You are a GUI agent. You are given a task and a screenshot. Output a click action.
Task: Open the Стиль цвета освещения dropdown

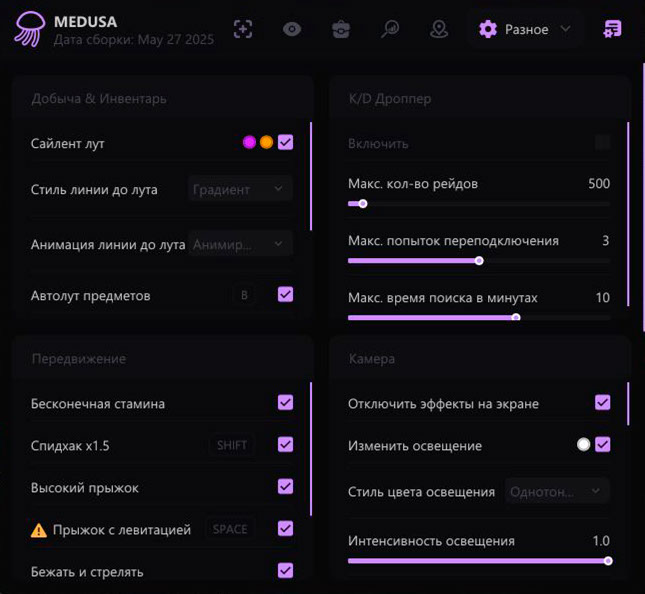point(557,491)
